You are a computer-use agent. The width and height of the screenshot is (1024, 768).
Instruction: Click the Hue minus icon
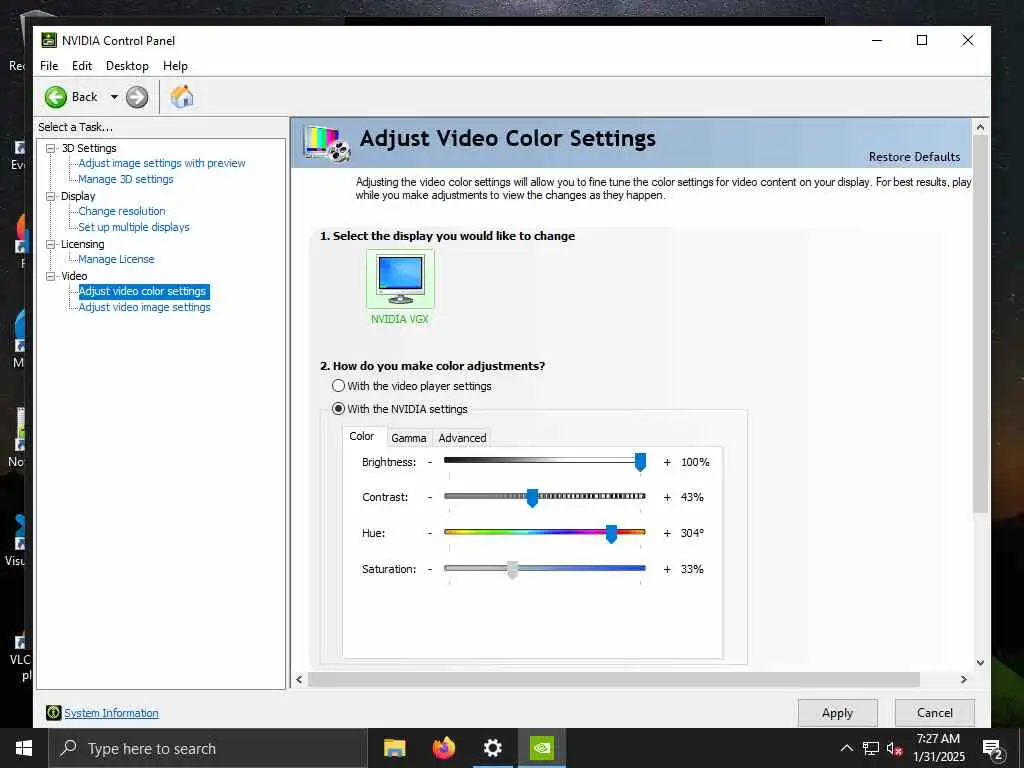[x=430, y=534]
